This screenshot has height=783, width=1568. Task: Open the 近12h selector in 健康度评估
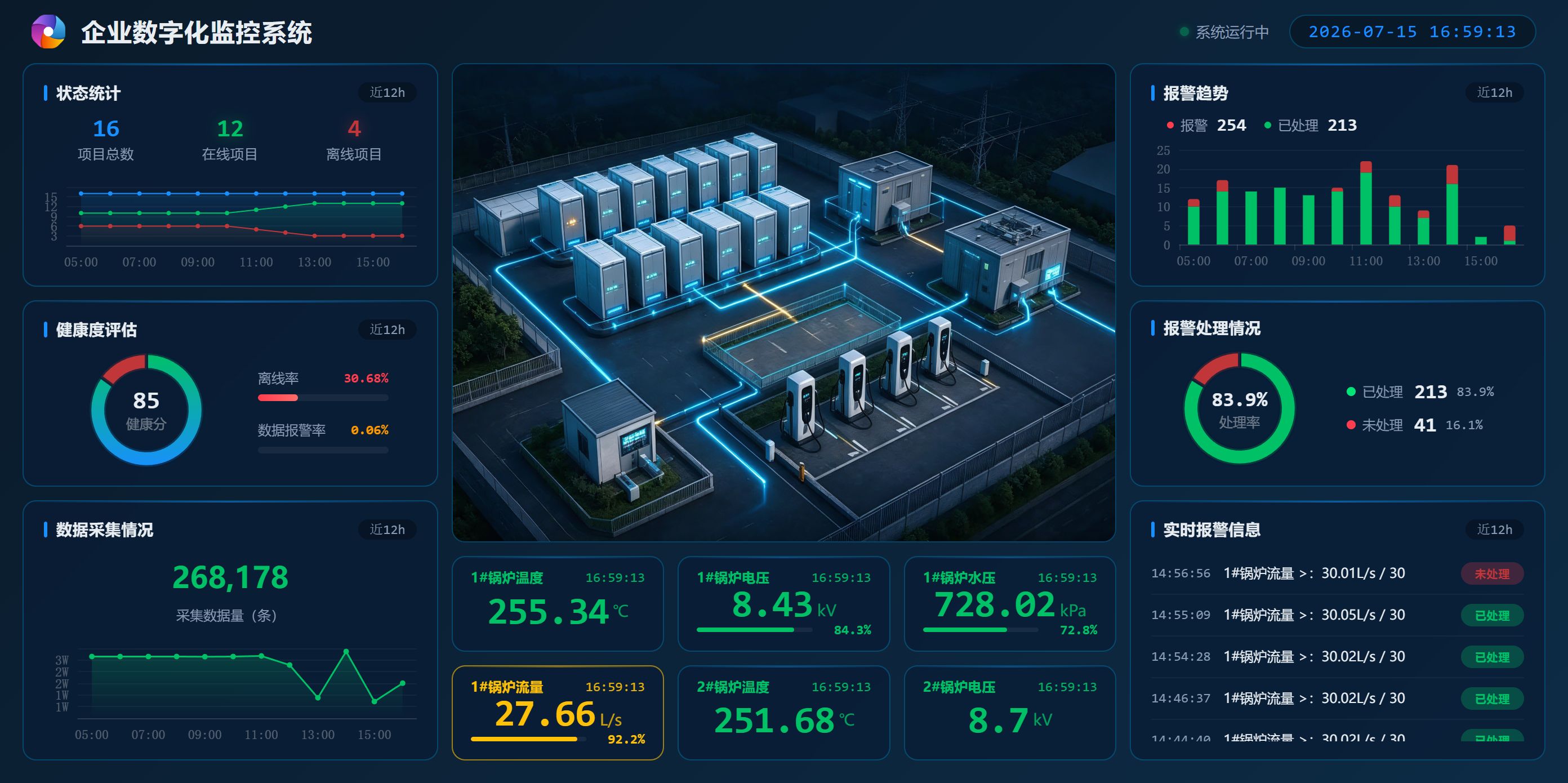tap(387, 330)
